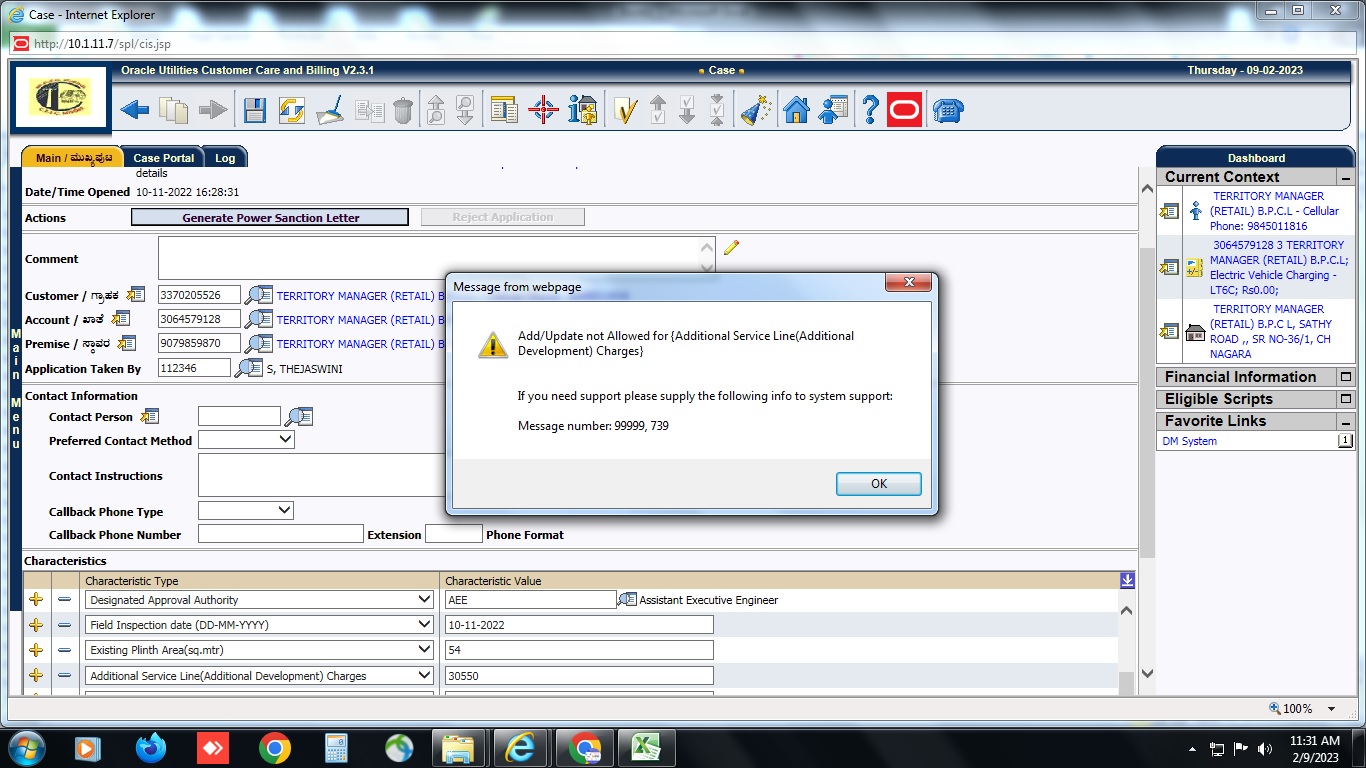Click the Save floppy disk icon

tap(255, 110)
